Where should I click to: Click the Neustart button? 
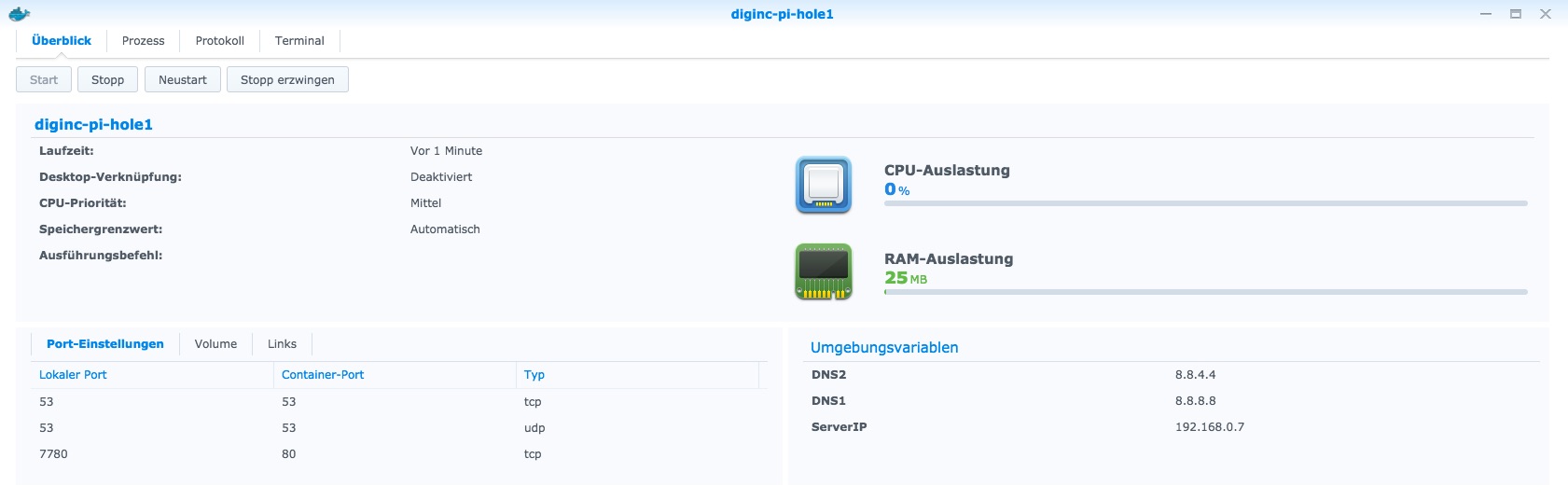pos(183,79)
